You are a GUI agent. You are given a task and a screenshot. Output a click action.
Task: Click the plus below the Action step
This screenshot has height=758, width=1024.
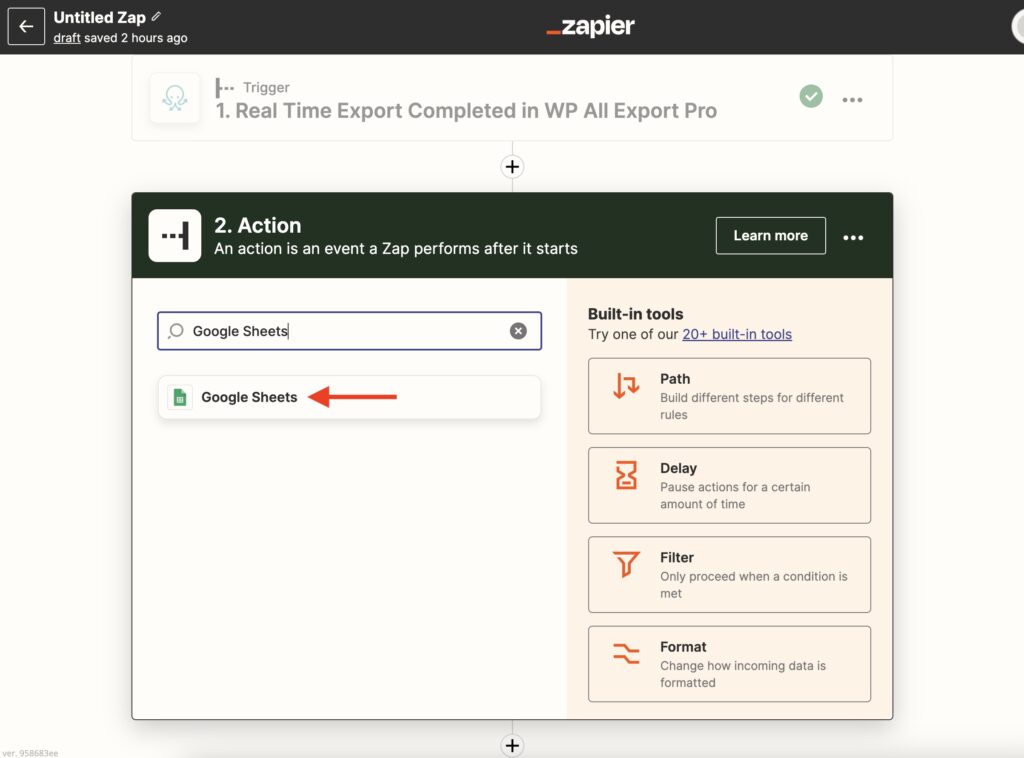pyautogui.click(x=512, y=745)
